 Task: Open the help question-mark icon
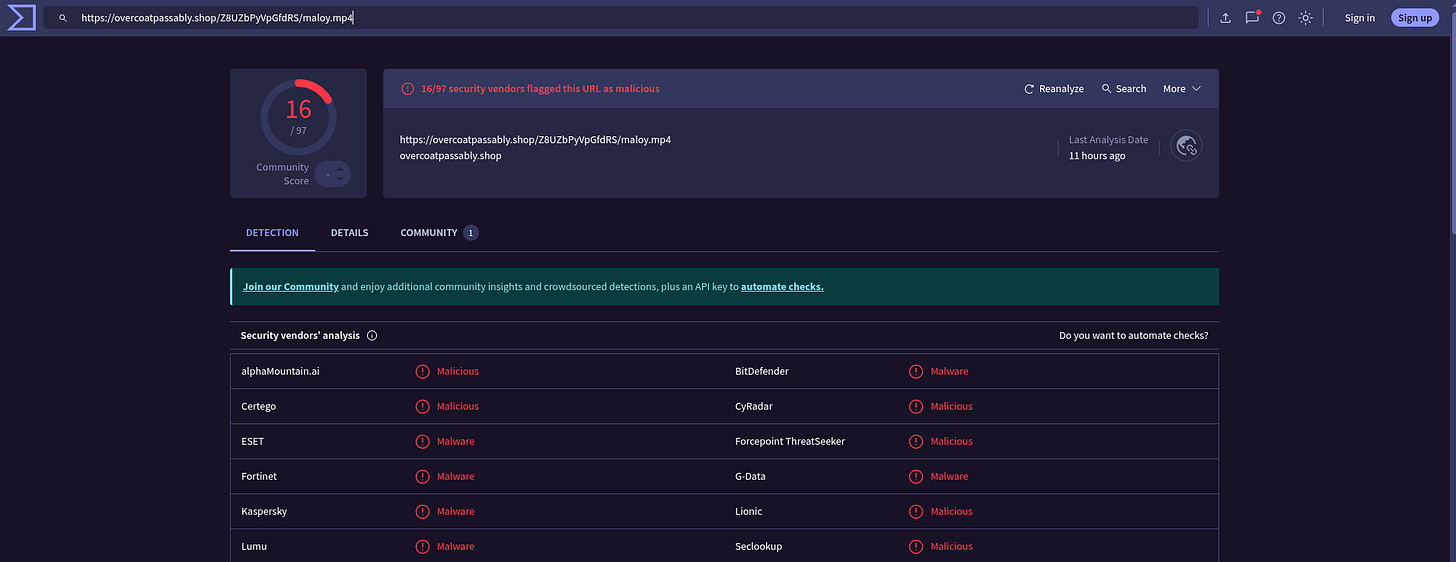[x=1278, y=18]
